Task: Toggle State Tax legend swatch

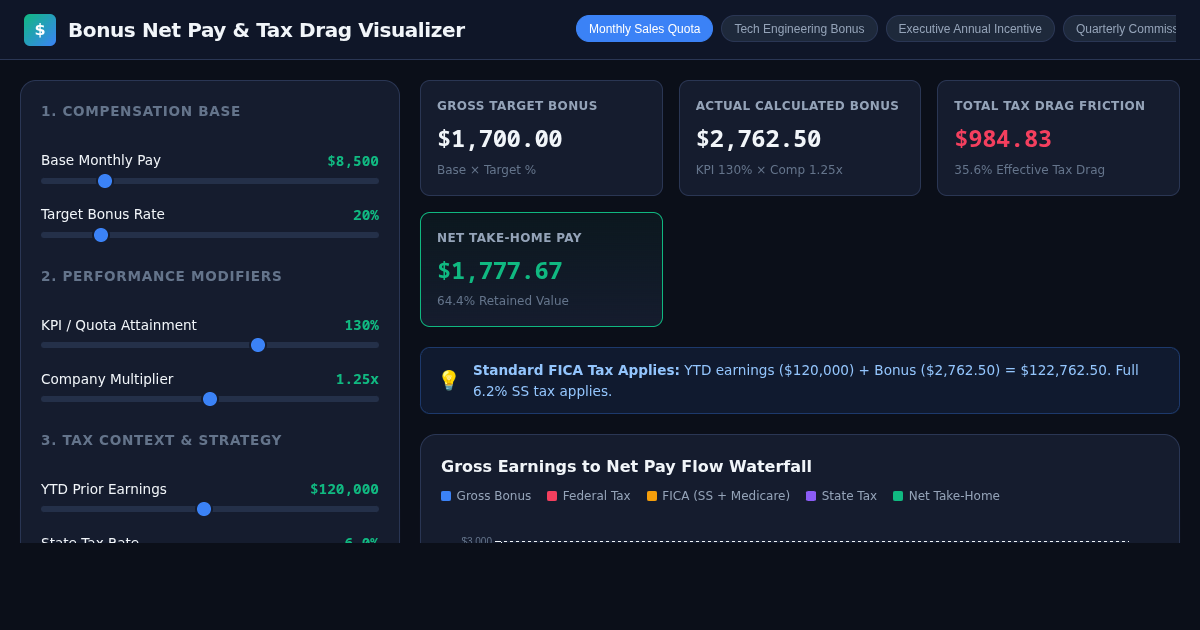Action: point(811,496)
